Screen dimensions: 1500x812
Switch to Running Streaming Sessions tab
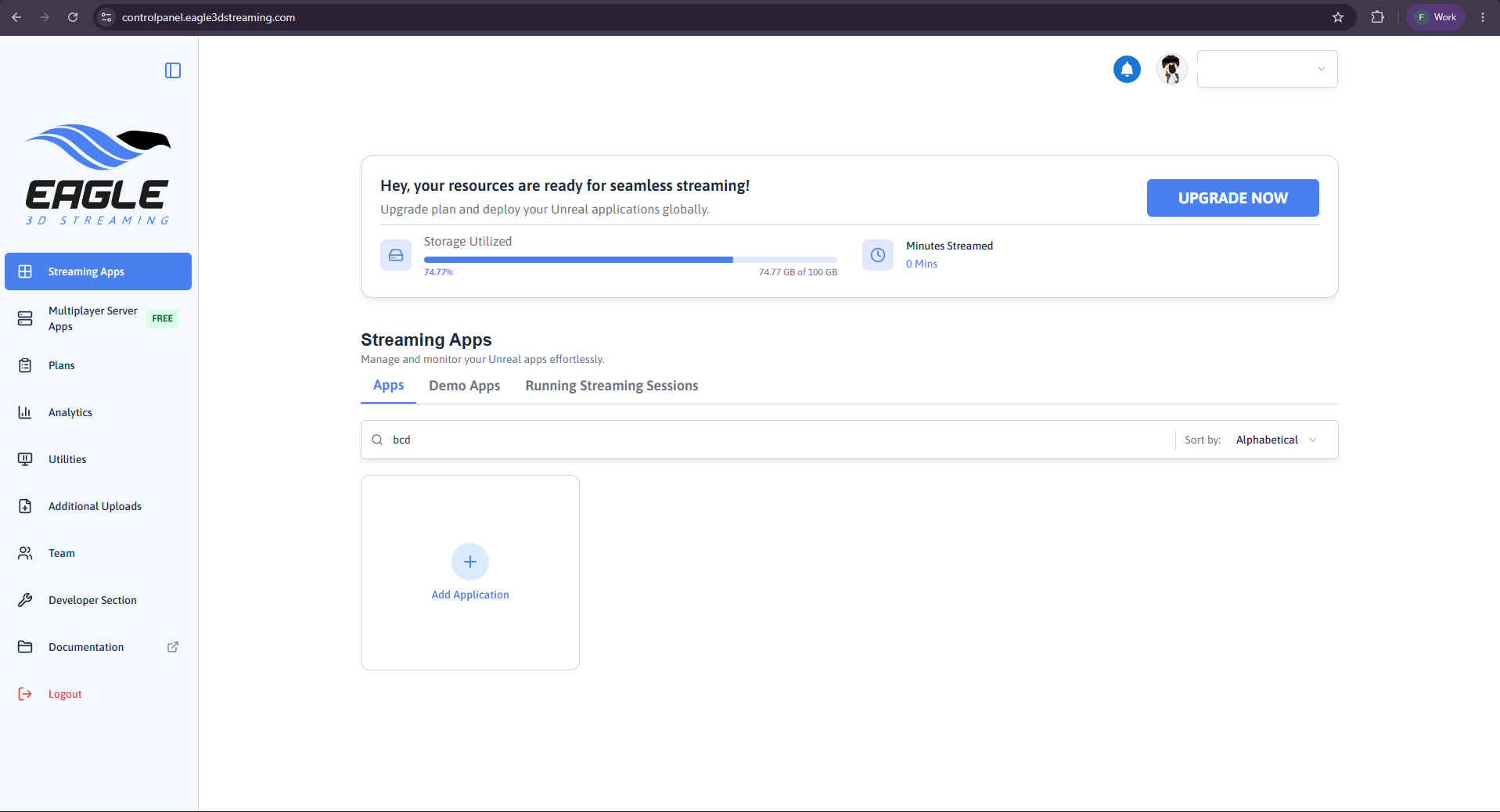tap(612, 386)
